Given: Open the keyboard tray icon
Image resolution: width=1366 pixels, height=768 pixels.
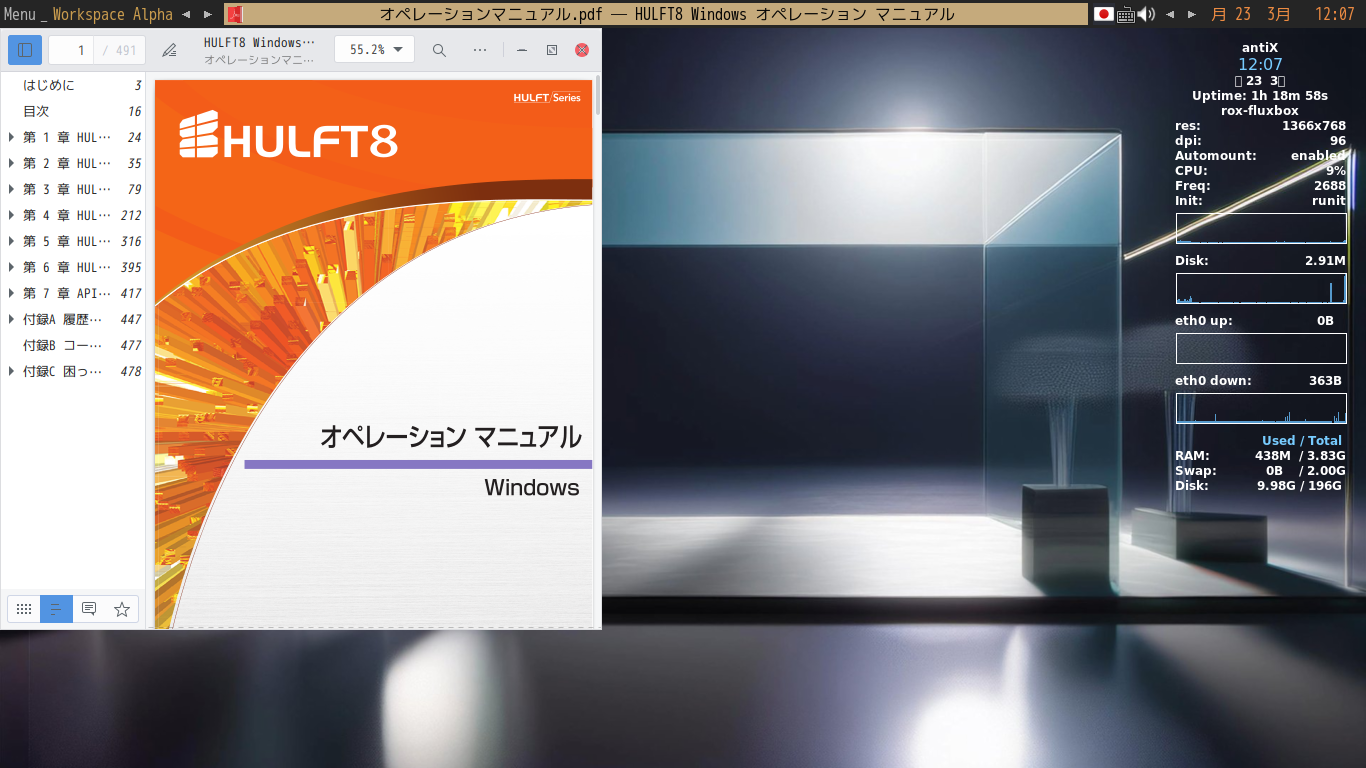Looking at the screenshot, I should (1126, 14).
